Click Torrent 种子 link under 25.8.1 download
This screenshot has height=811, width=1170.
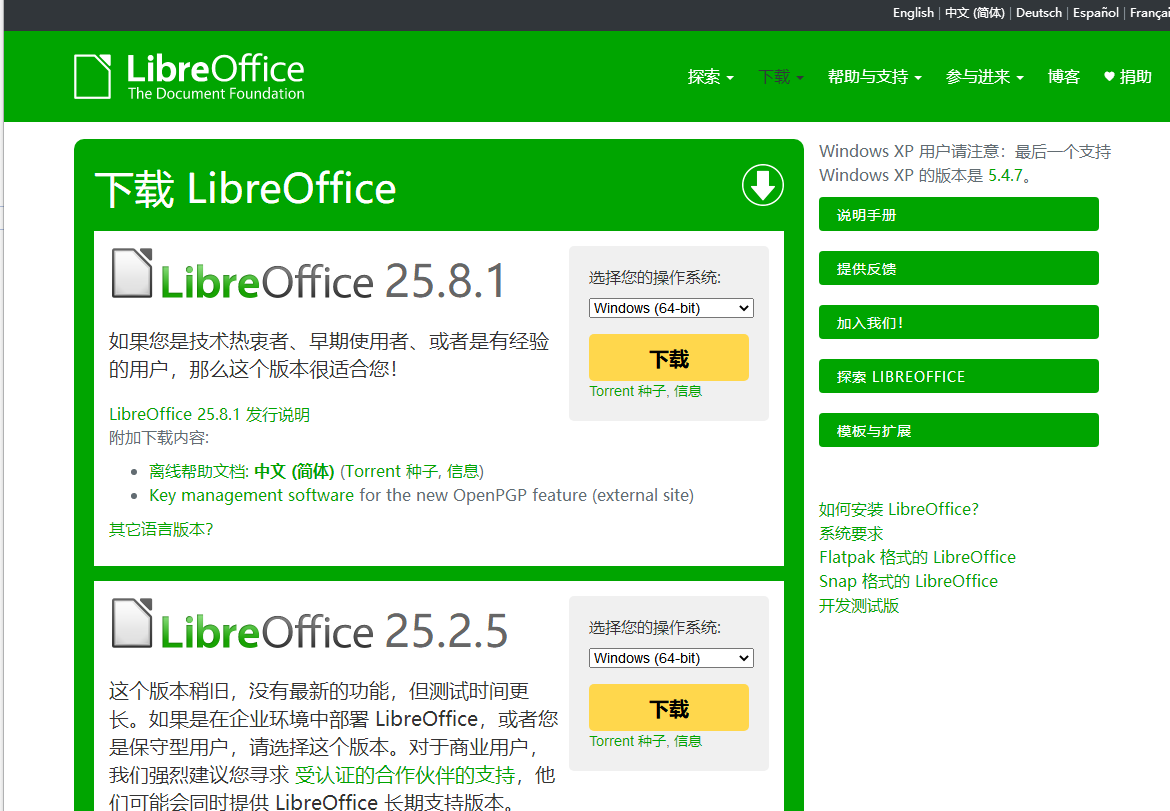[x=627, y=391]
